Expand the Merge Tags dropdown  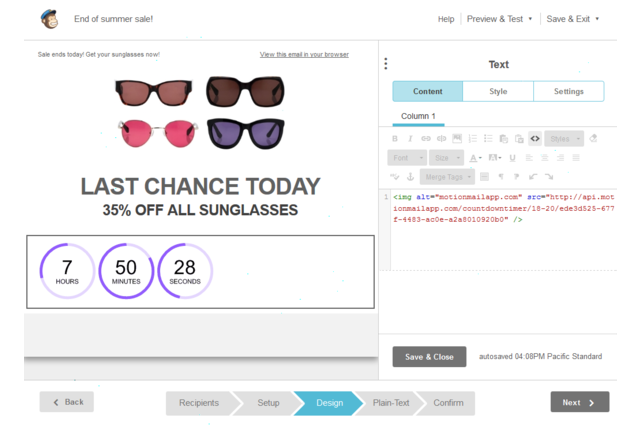coord(447,177)
